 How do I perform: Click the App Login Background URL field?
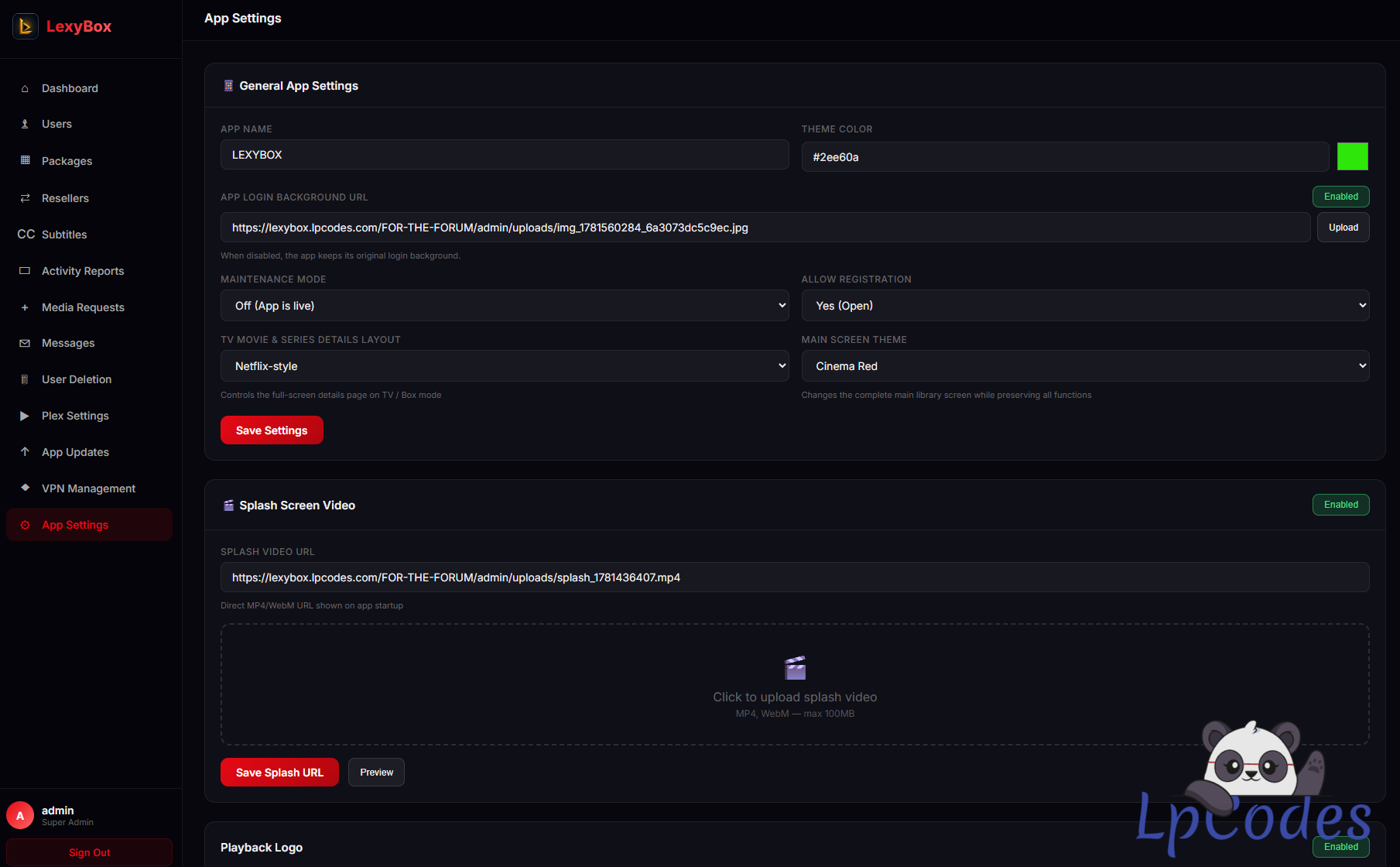(765, 228)
